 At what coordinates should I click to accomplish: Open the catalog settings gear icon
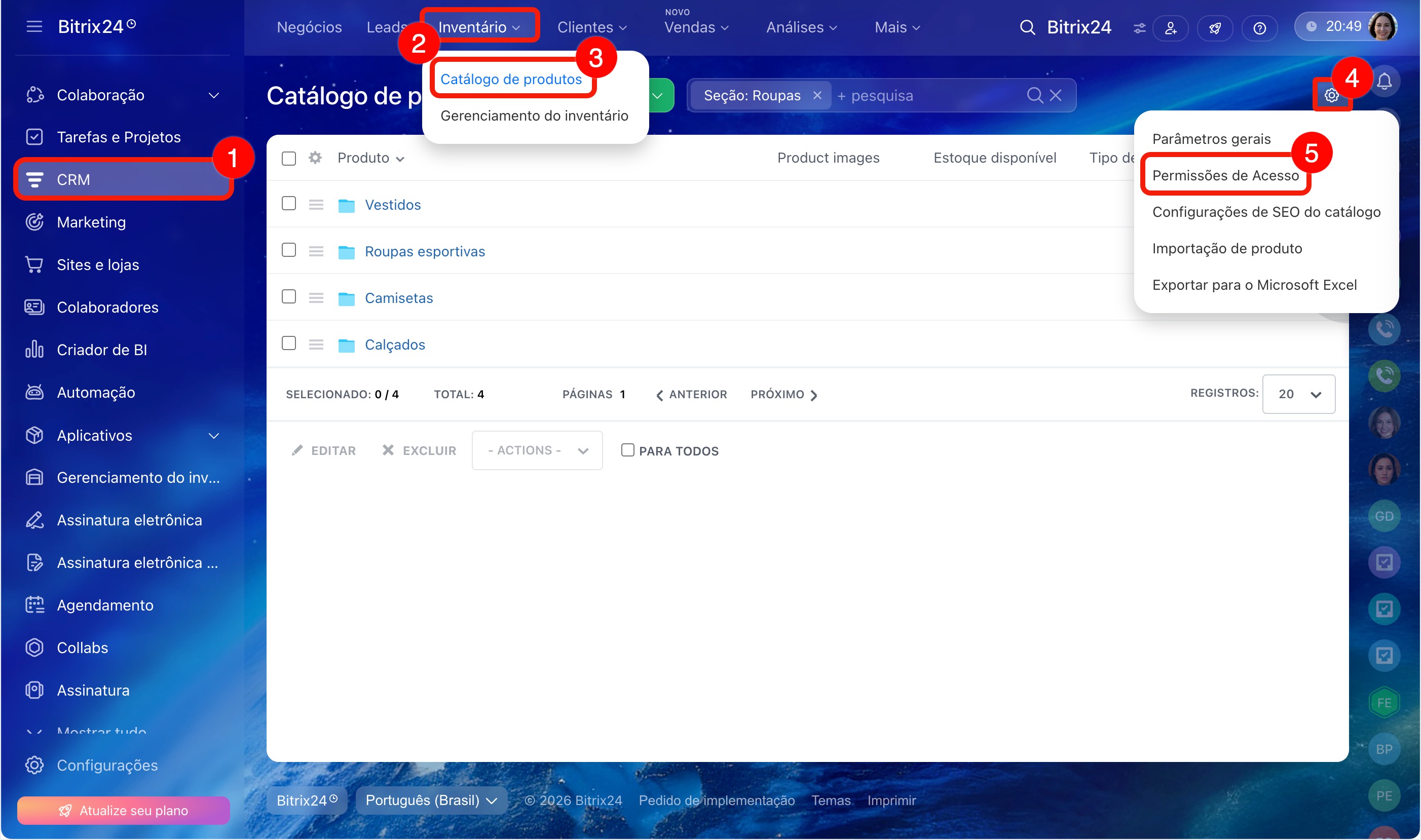point(1331,95)
